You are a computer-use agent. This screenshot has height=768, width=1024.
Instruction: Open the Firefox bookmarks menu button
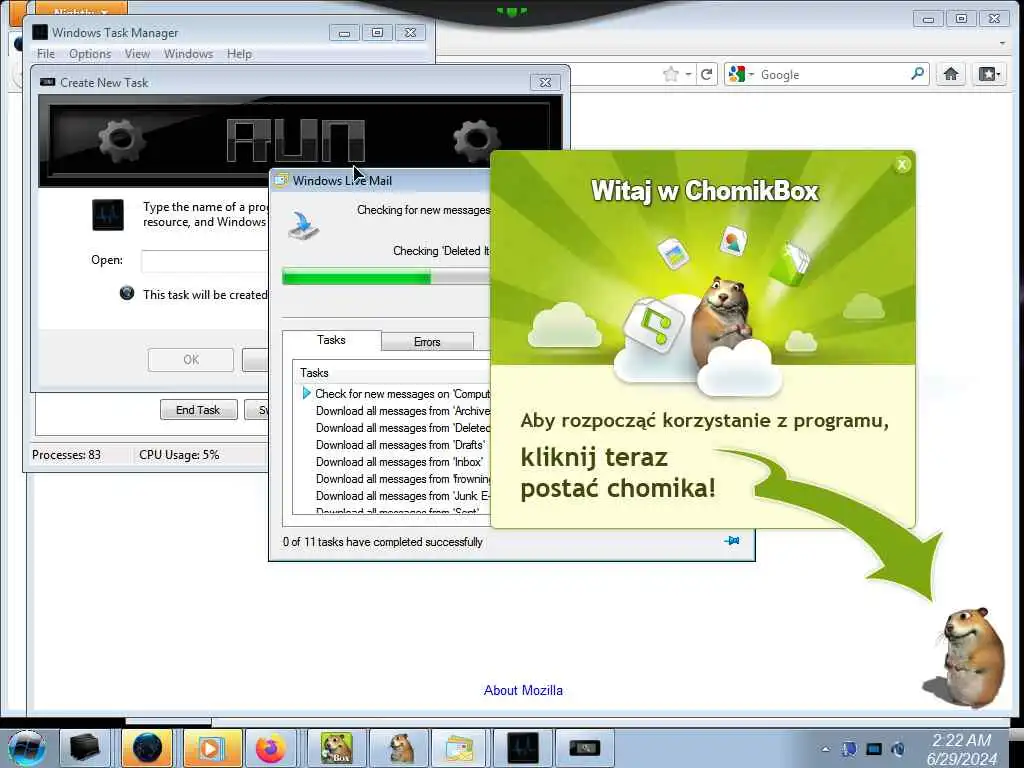coord(989,74)
